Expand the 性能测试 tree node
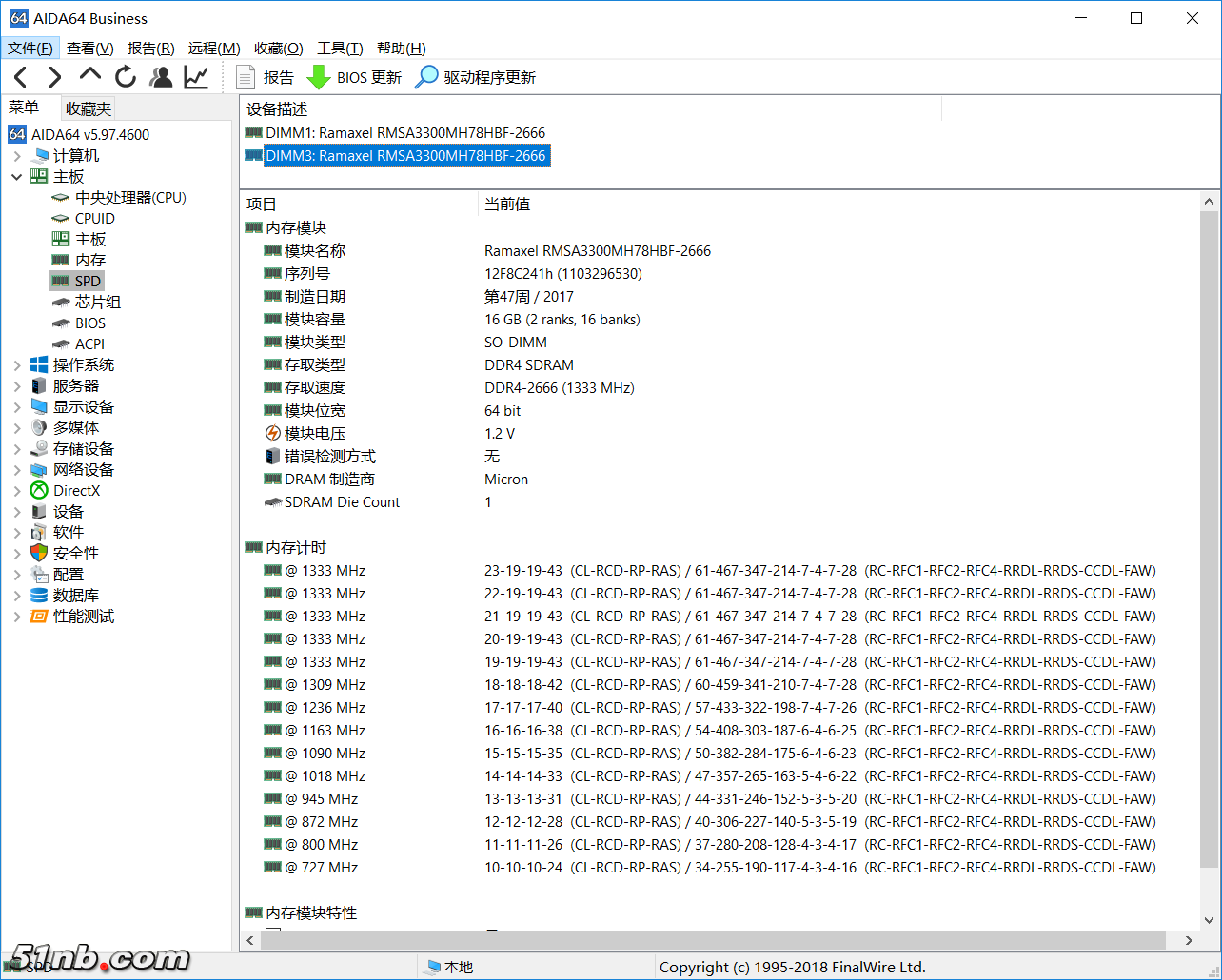The height and width of the screenshot is (980, 1222). tap(17, 617)
